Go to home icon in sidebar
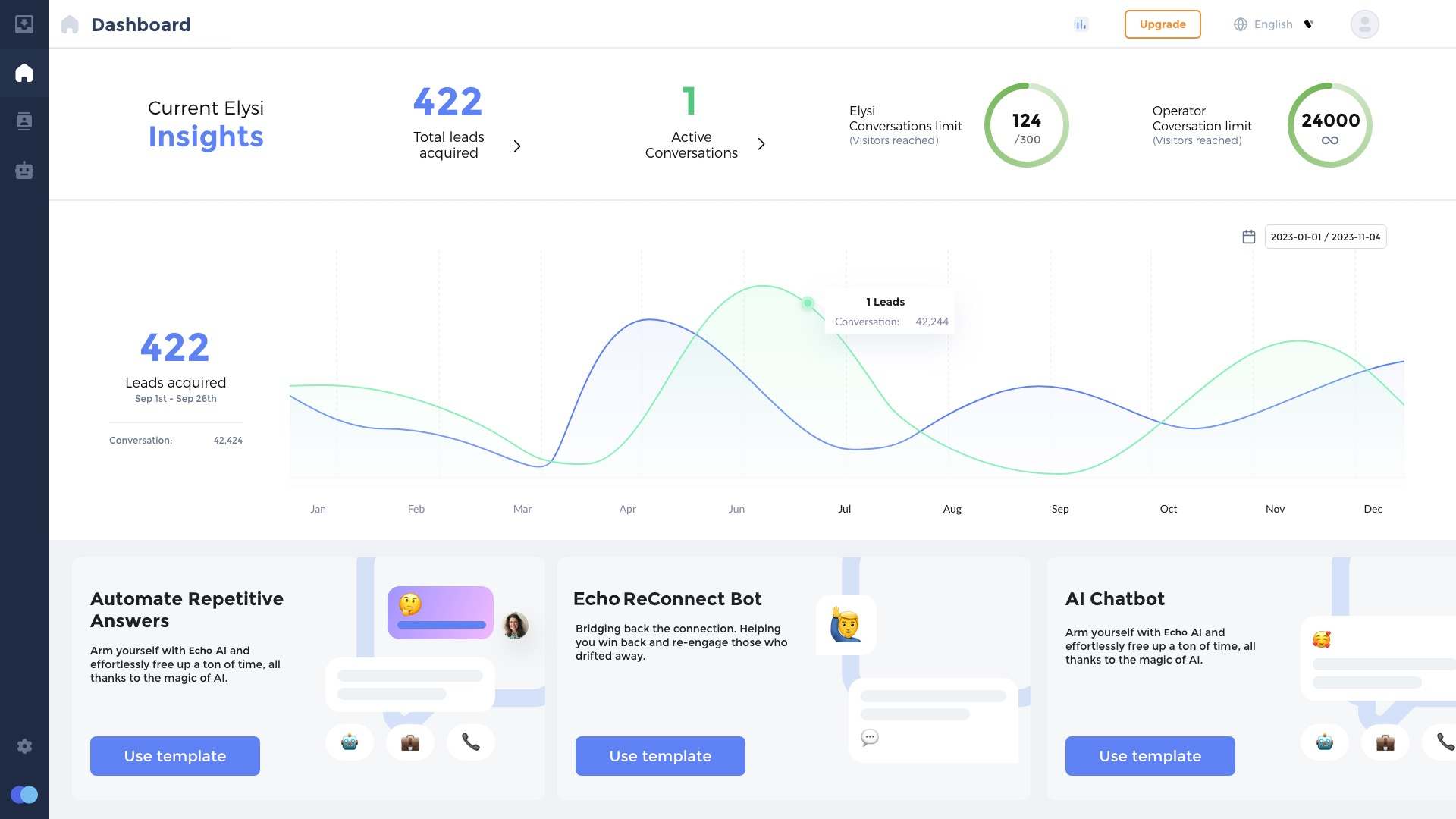 pyautogui.click(x=24, y=73)
